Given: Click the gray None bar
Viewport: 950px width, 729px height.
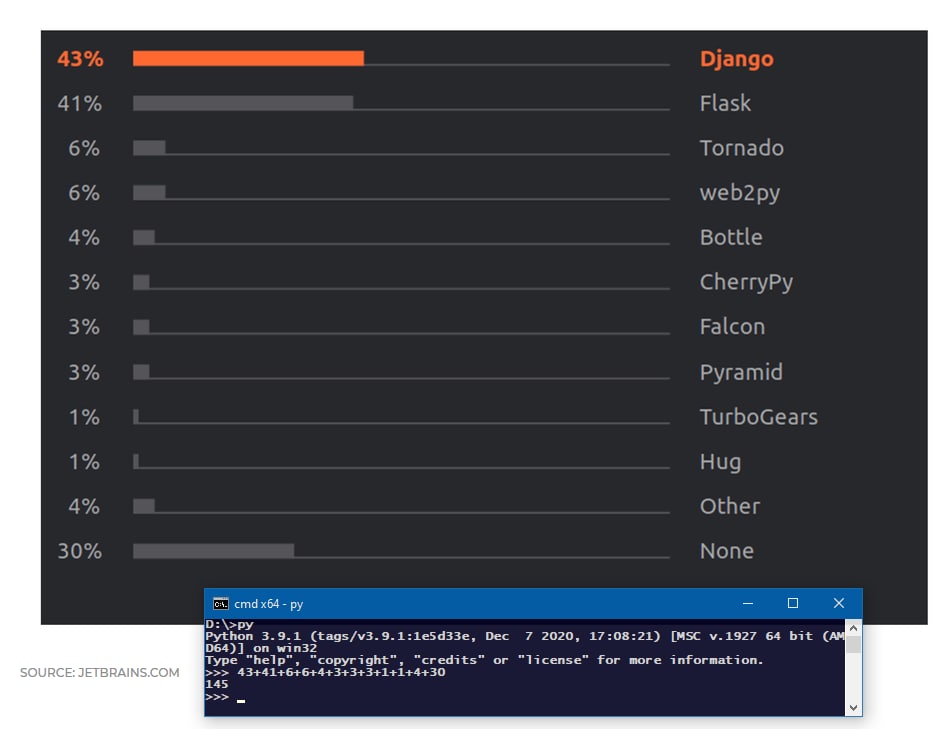Looking at the screenshot, I should click(x=213, y=551).
